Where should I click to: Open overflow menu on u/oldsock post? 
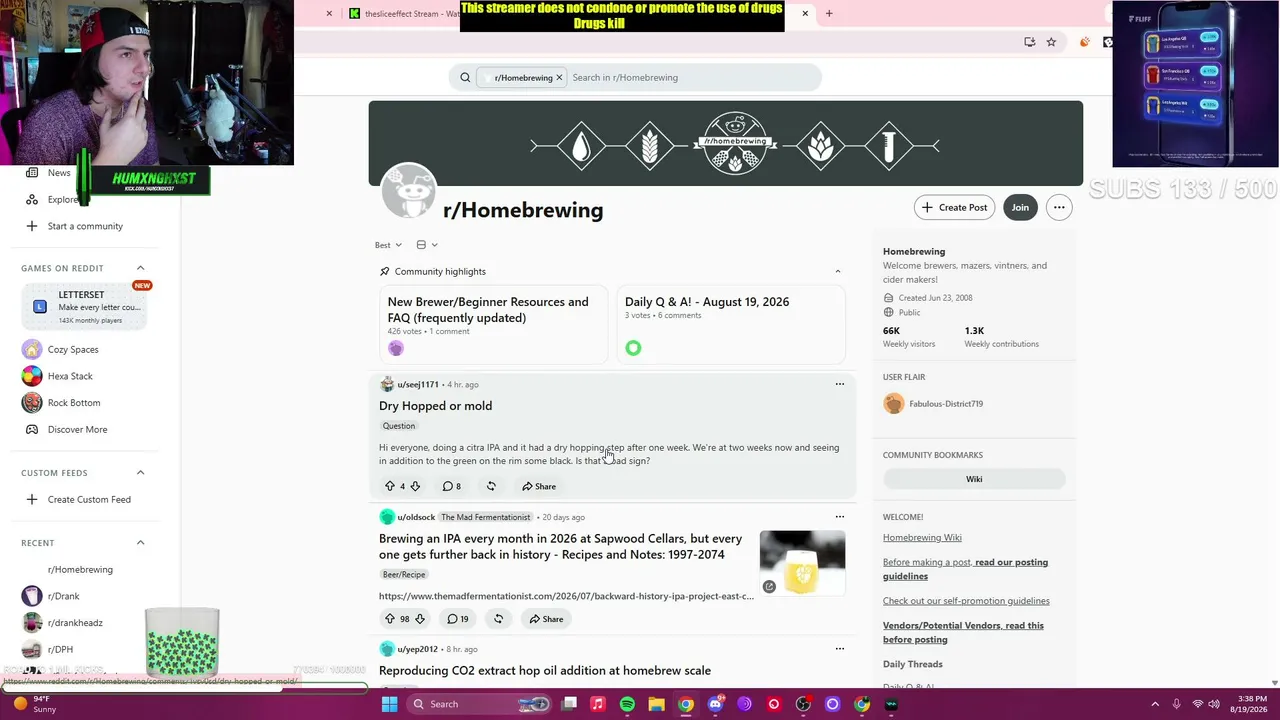840,517
